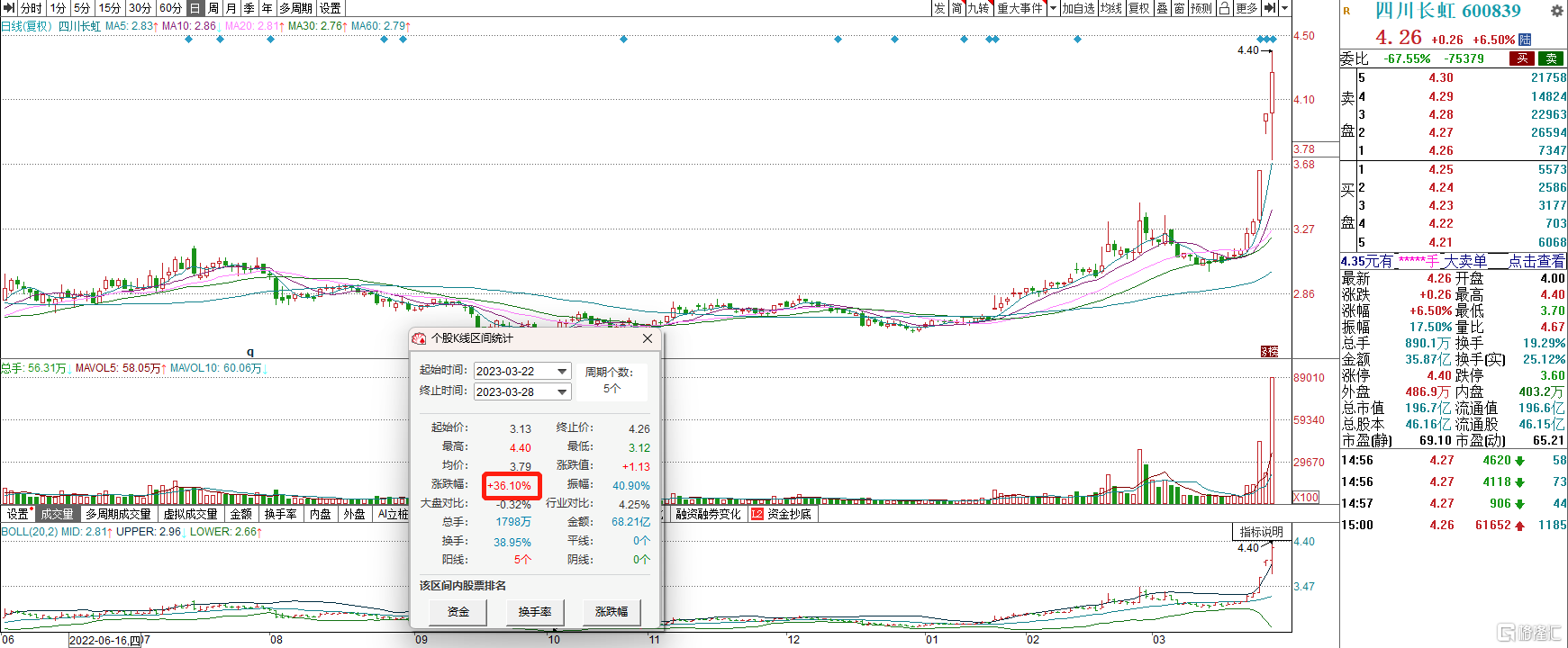Select the 5分 period

(83, 8)
